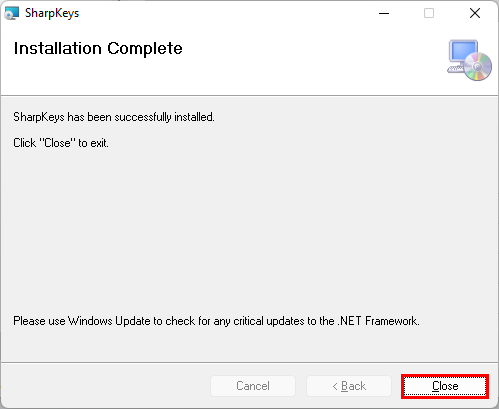The image size is (499, 409).
Task: Click the empty gray area of the dialog body
Action: pos(249,230)
